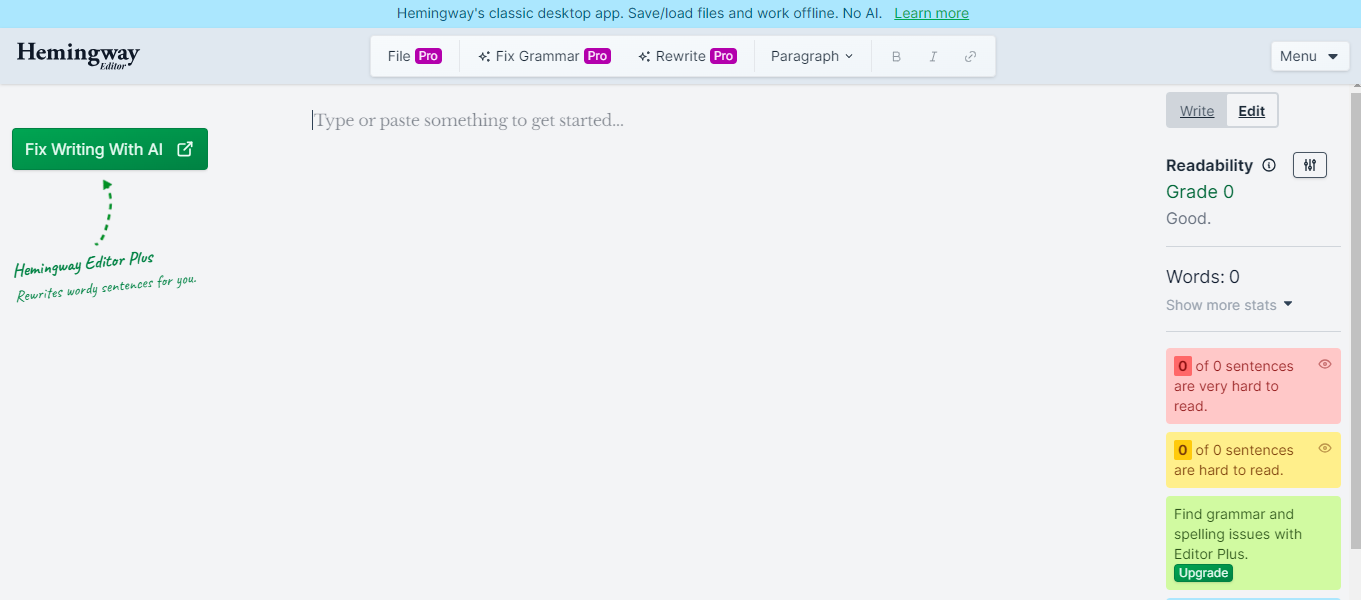Click the editor text area placeholder
The width and height of the screenshot is (1361, 600).
469,121
